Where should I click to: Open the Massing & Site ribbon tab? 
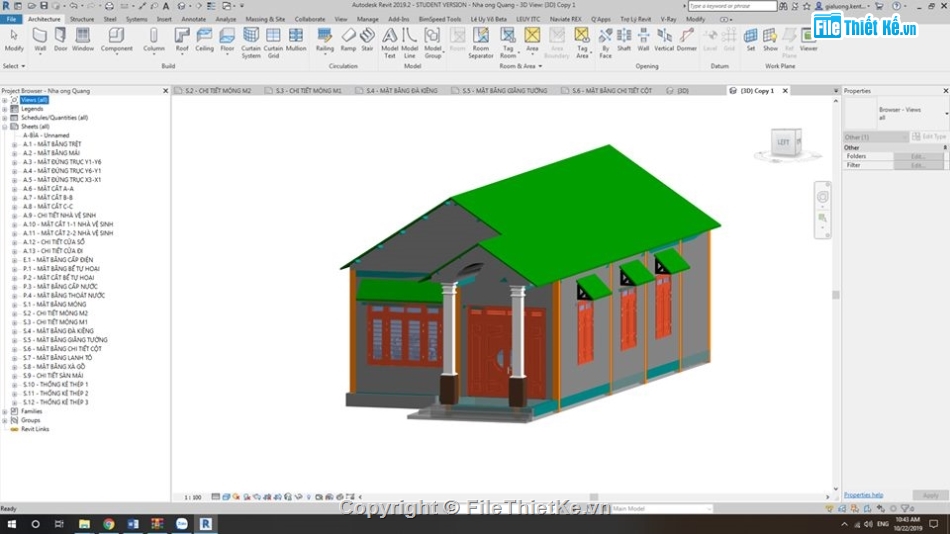[x=265, y=19]
